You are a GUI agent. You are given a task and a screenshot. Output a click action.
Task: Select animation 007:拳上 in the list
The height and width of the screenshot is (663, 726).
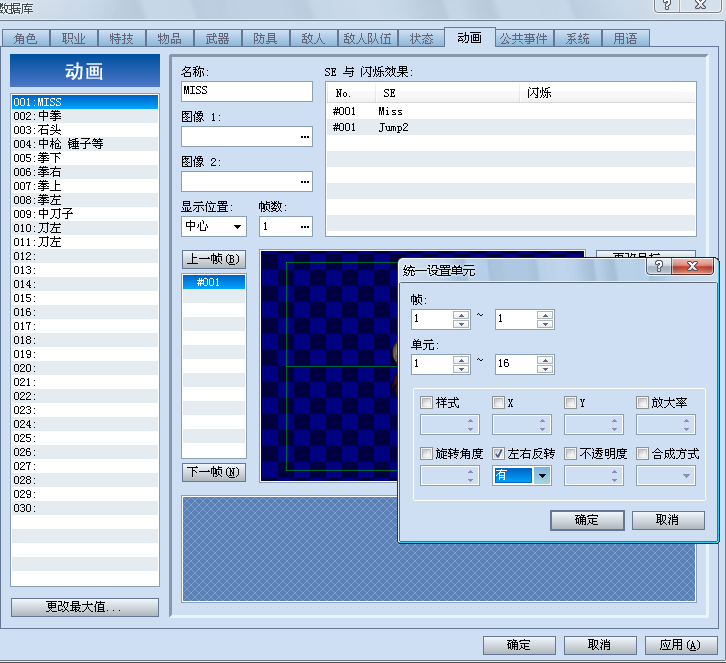[85, 186]
